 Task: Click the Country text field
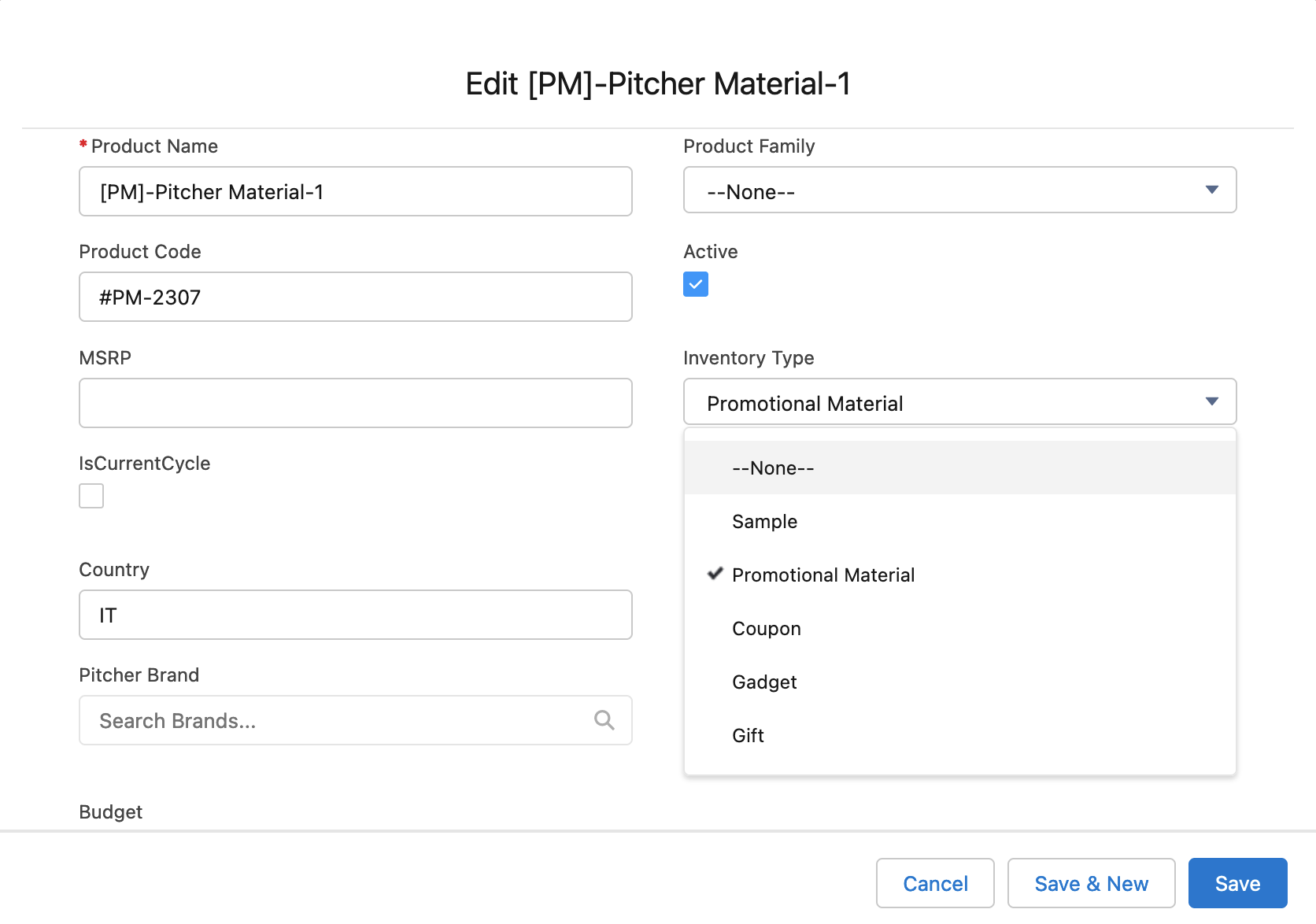tap(355, 615)
